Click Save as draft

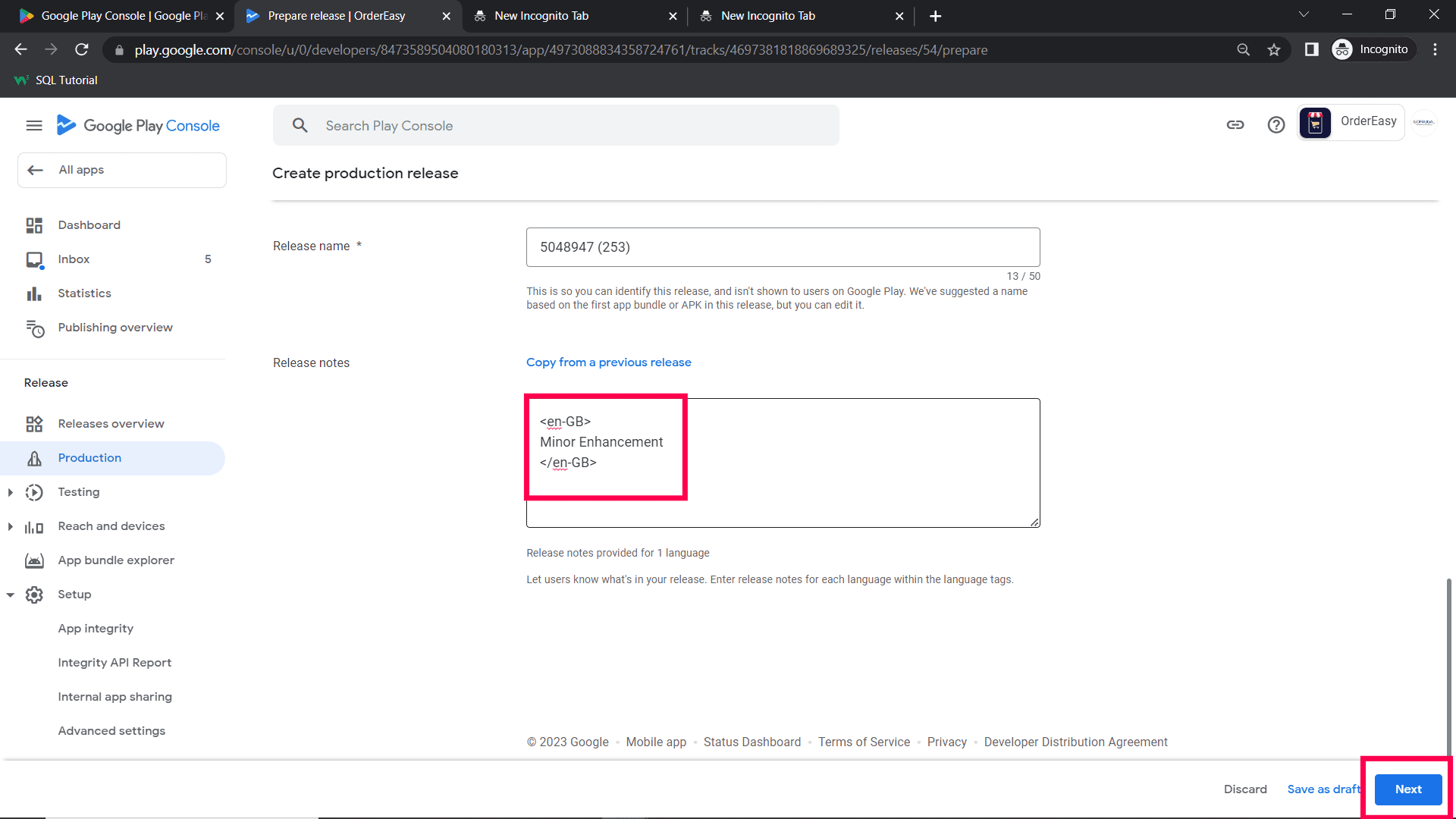point(1323,789)
